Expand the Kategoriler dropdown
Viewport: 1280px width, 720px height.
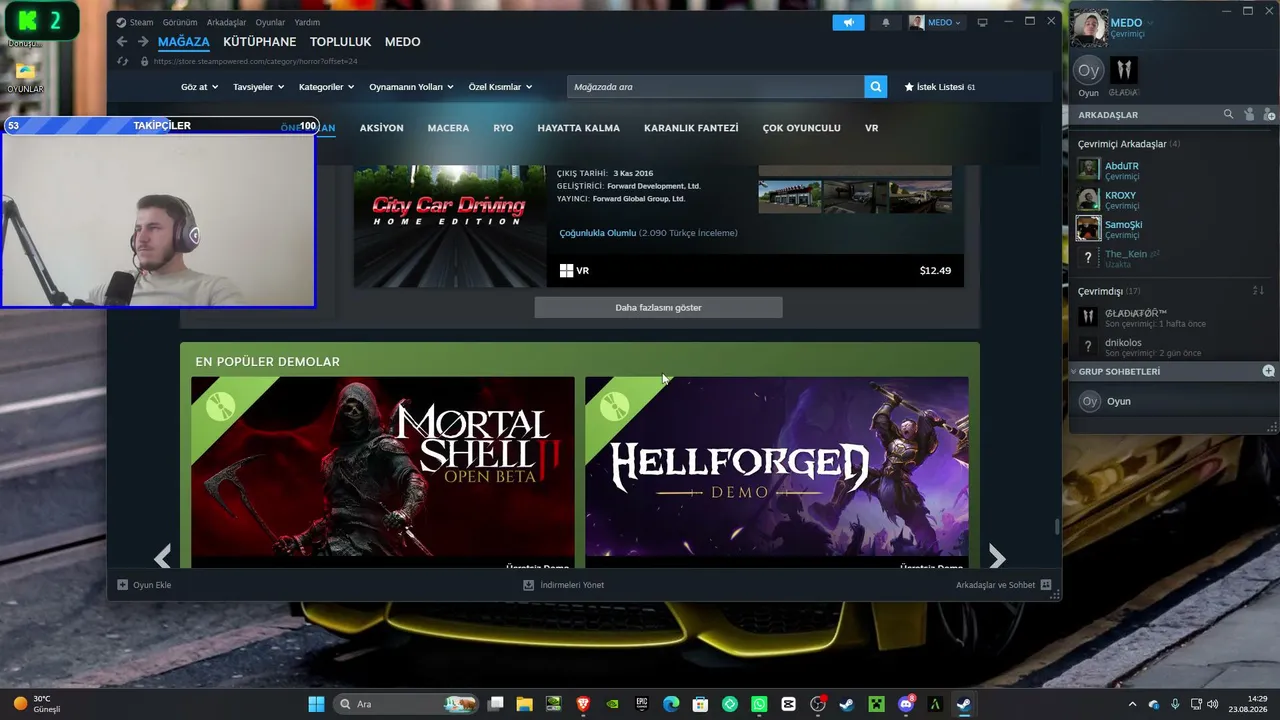click(326, 87)
